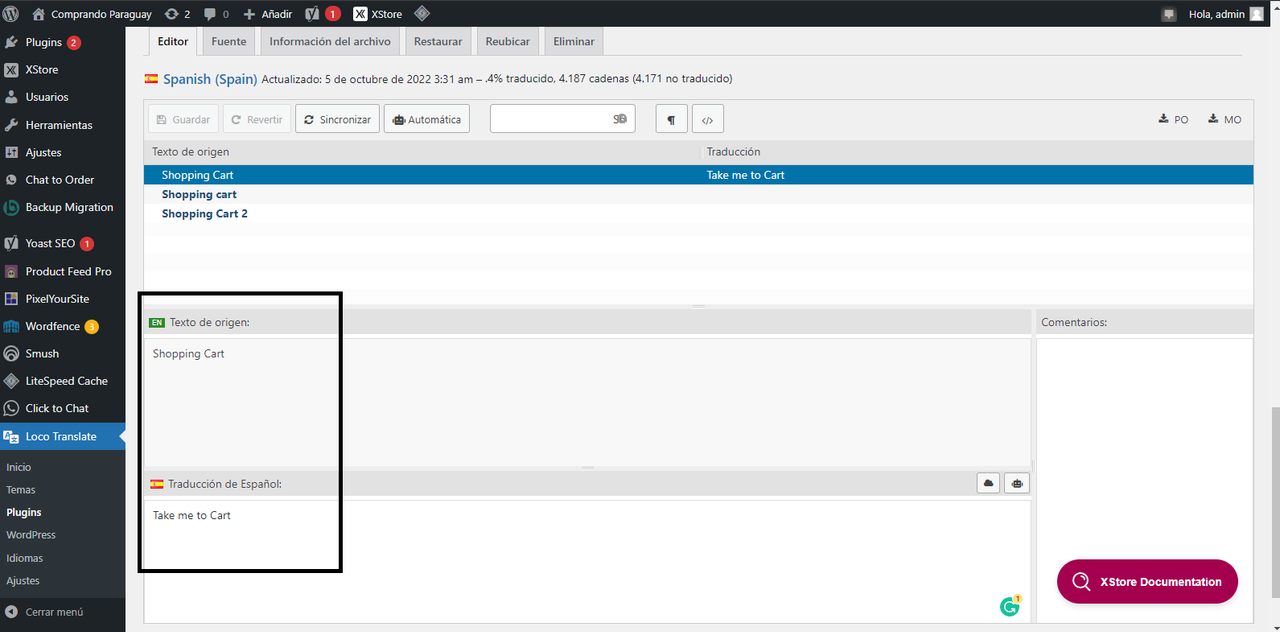Open the admin bar notifications icon
Screen dimensions: 1280x632
coord(1168,14)
